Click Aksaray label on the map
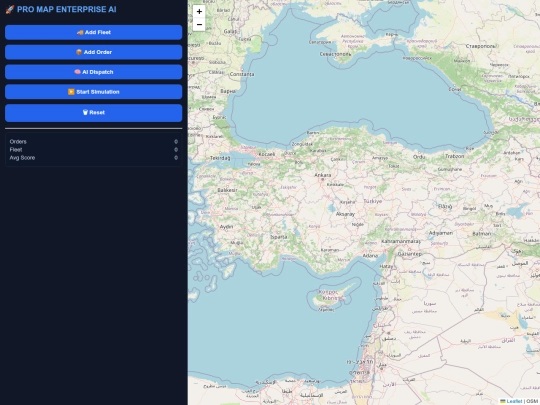This screenshot has width=540, height=405. (x=345, y=214)
